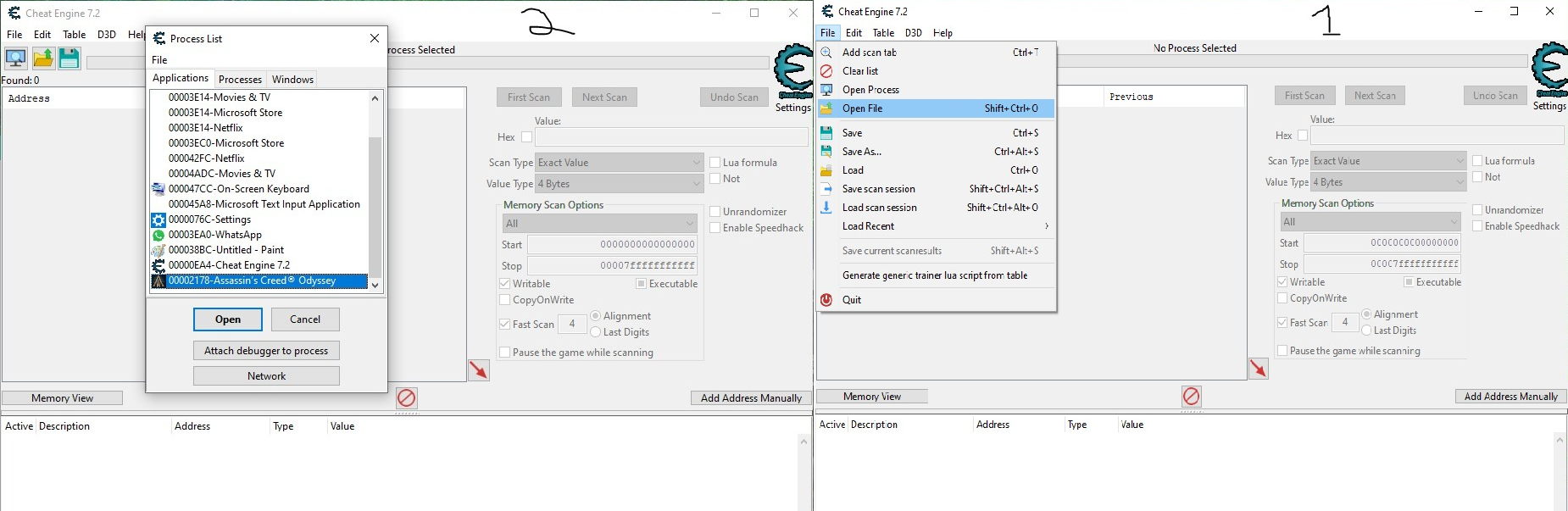Click the green open-file folder toolbar icon

(x=43, y=58)
